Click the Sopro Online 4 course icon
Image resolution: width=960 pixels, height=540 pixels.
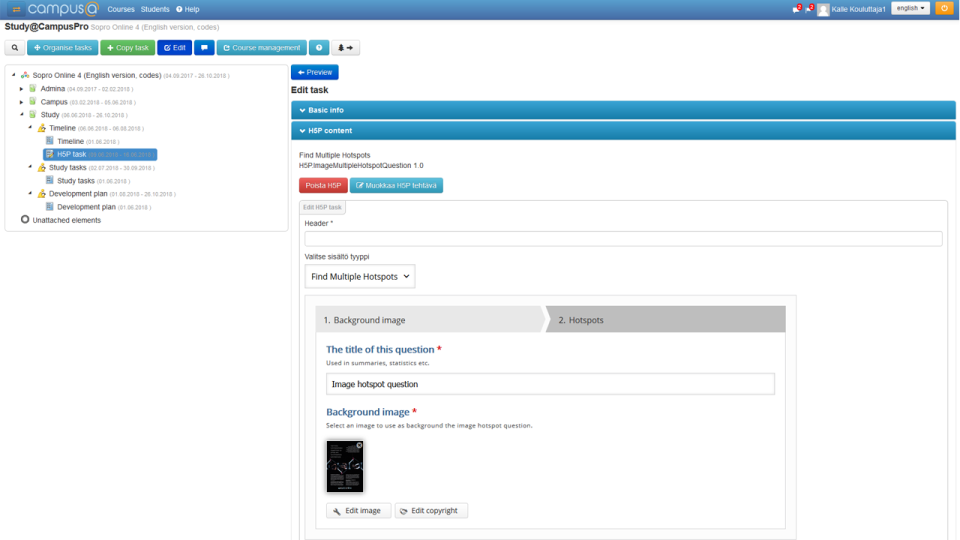coord(25,75)
